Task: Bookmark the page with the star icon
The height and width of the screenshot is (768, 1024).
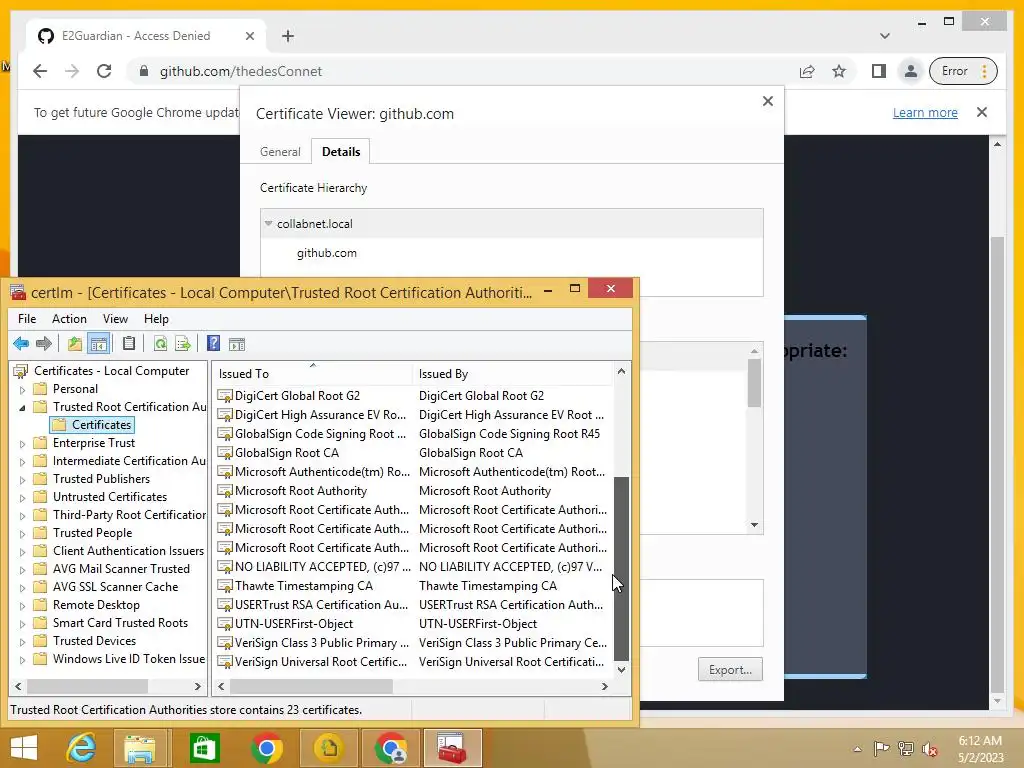Action: pyautogui.click(x=839, y=71)
